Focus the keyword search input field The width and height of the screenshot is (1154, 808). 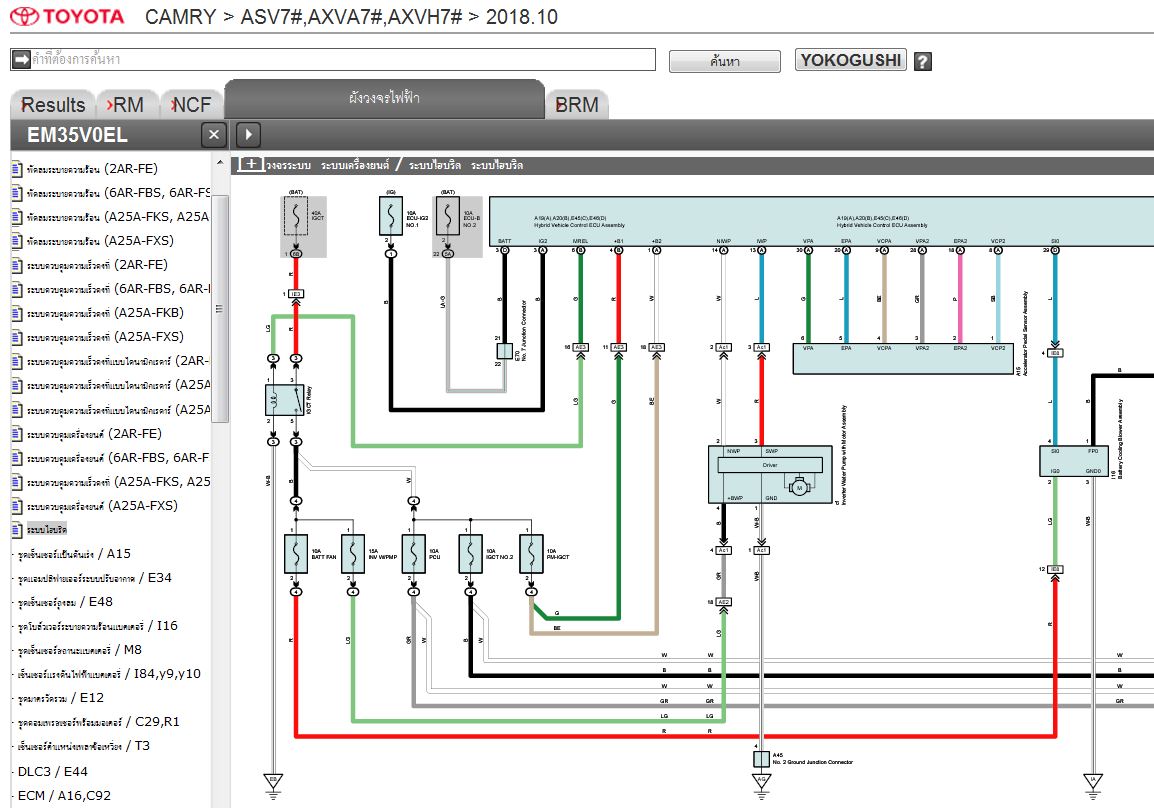340,60
